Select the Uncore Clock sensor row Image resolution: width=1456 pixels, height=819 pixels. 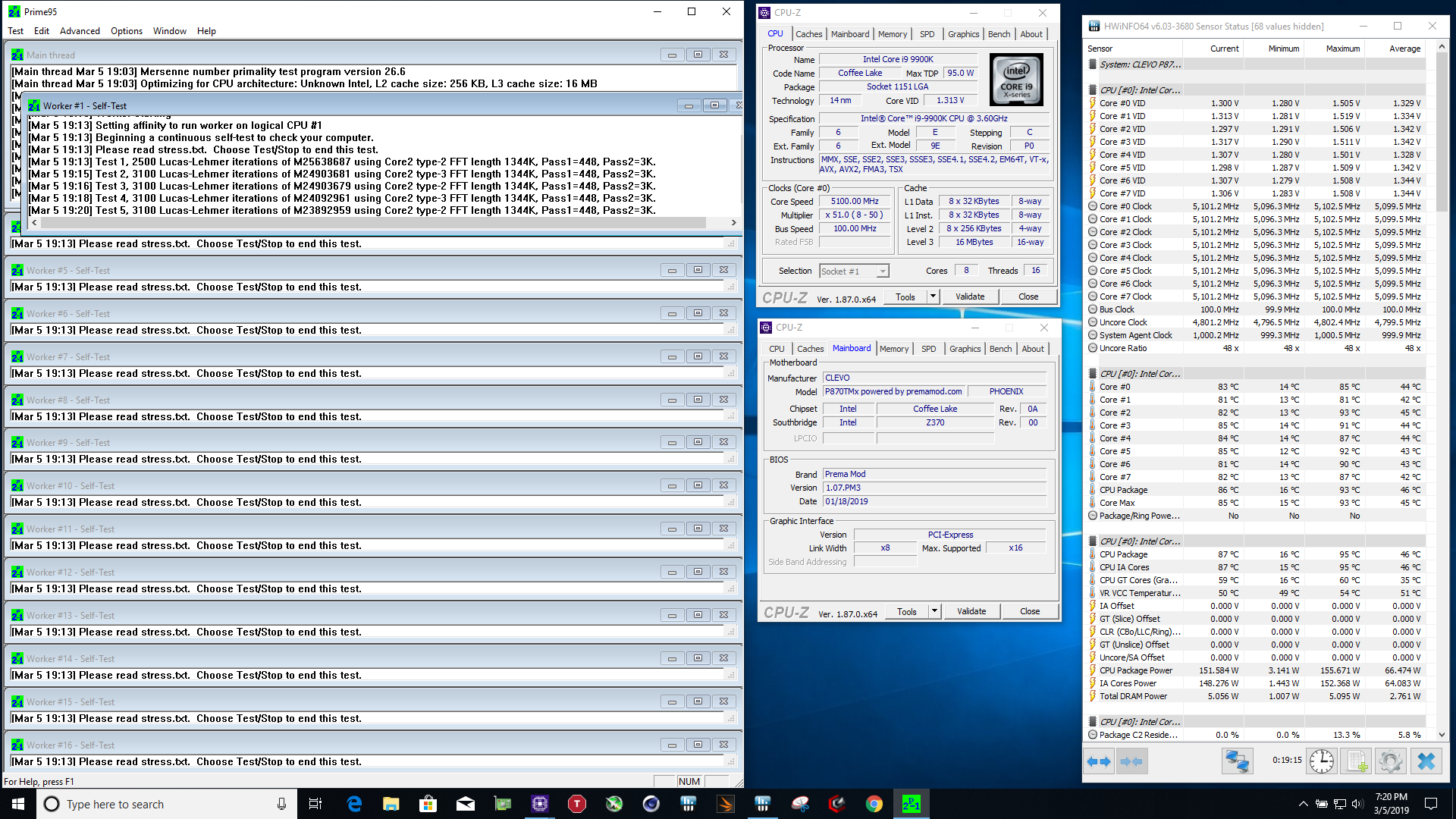coord(1255,322)
